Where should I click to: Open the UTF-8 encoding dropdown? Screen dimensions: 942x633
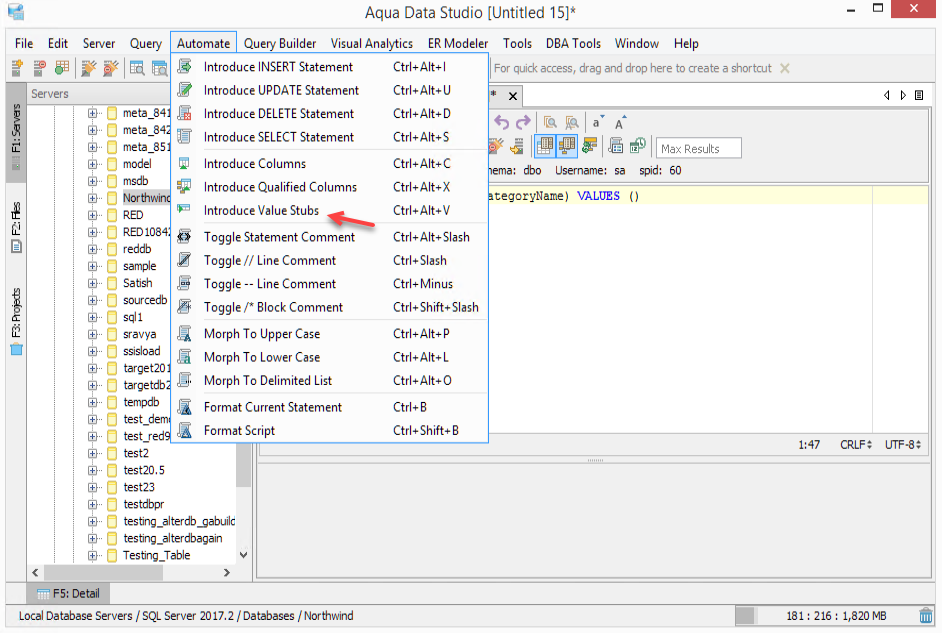(902, 444)
